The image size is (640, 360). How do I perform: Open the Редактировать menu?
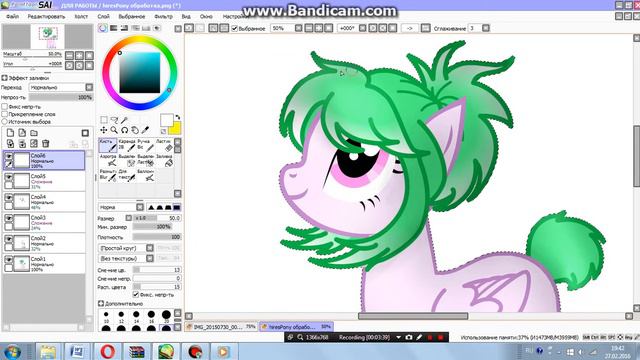[x=46, y=16]
